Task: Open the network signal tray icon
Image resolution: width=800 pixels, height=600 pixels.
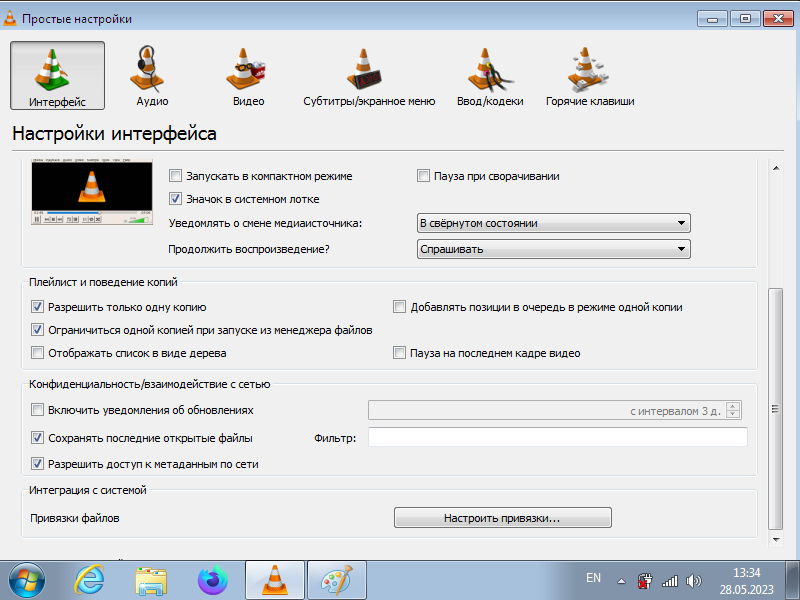Action: click(x=670, y=581)
